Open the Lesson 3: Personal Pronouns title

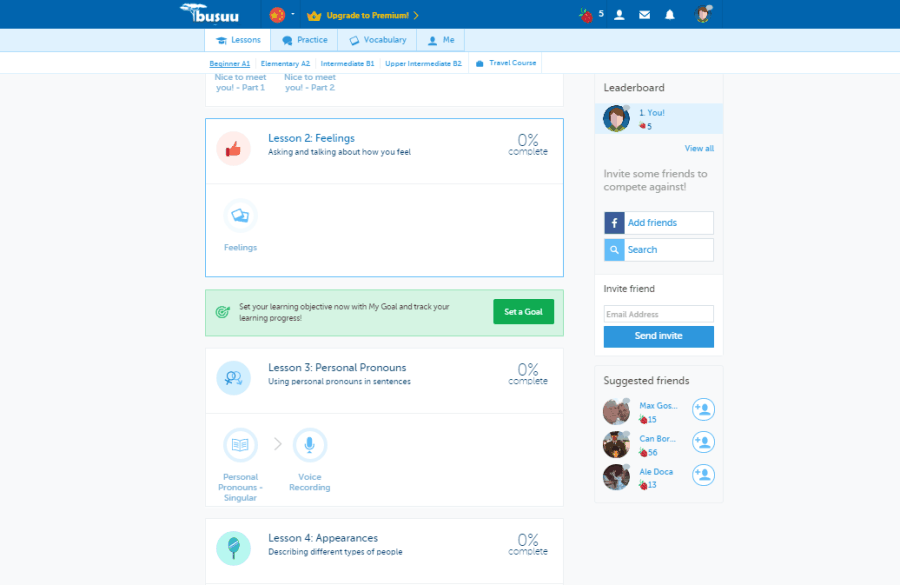click(x=337, y=367)
